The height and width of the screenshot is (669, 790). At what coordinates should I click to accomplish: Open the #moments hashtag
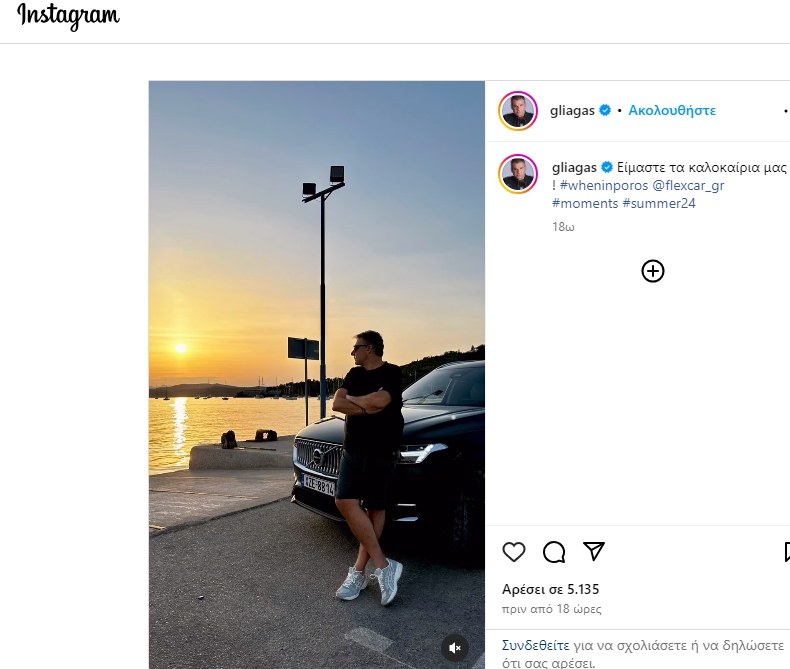(584, 203)
